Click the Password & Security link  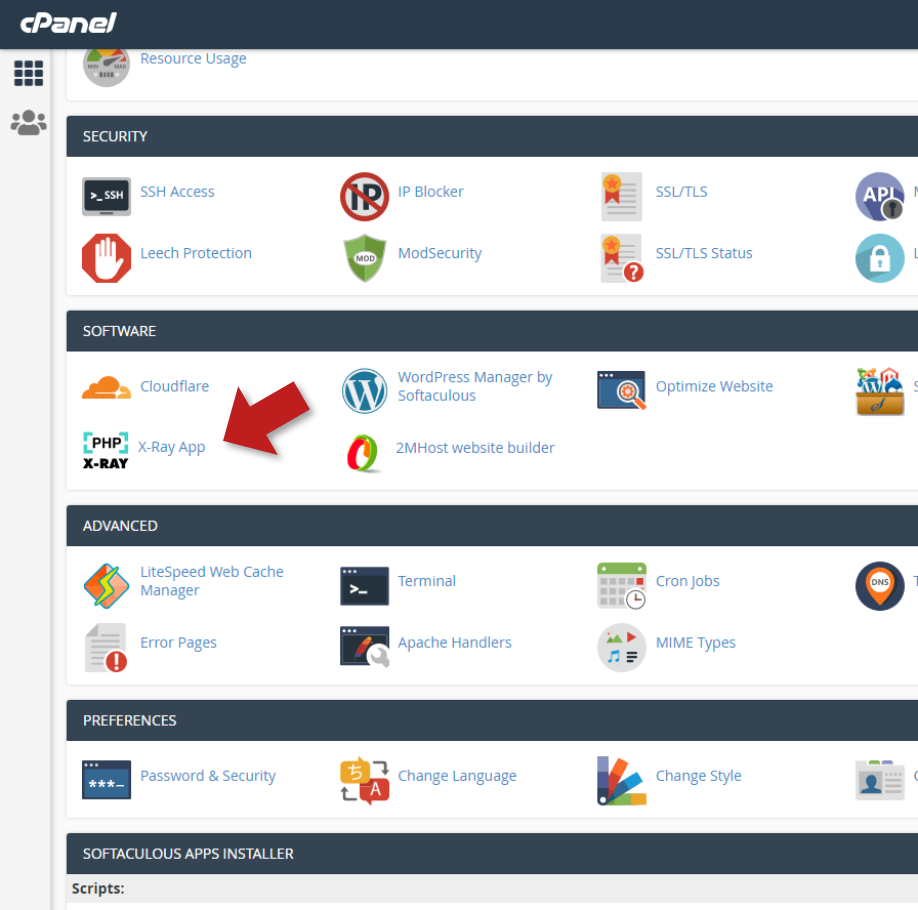[x=207, y=776]
